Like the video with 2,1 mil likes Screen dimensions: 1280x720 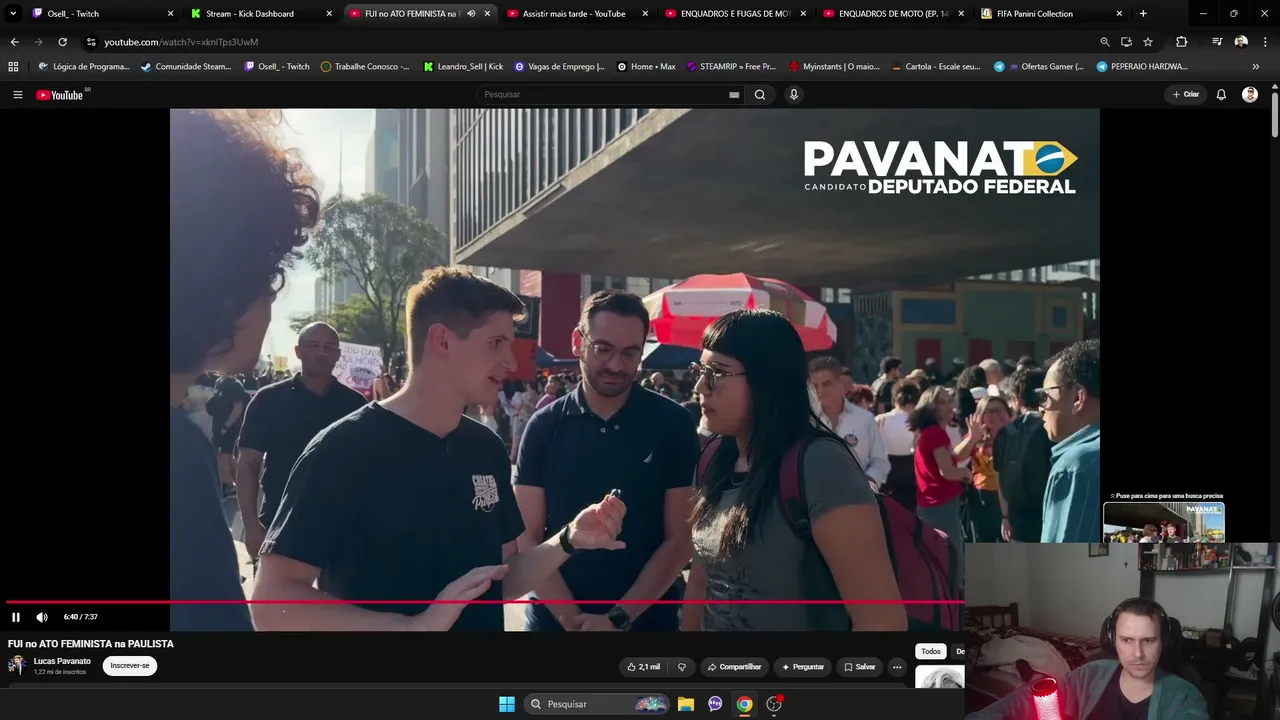point(643,667)
